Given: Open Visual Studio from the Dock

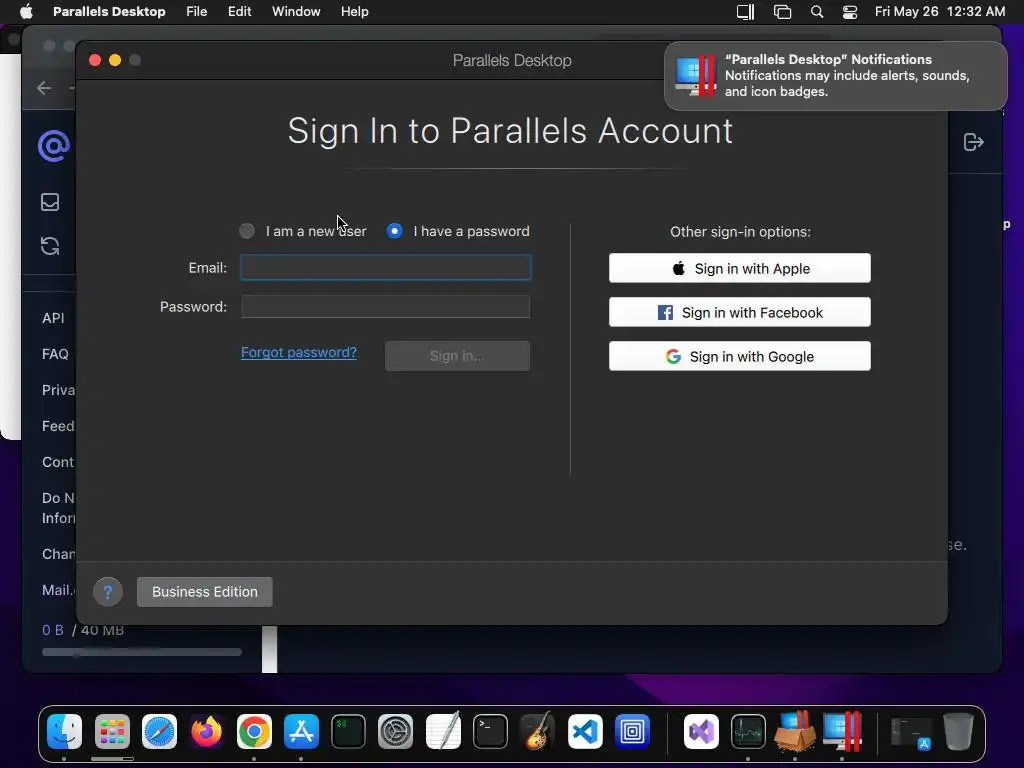Looking at the screenshot, I should [x=701, y=731].
